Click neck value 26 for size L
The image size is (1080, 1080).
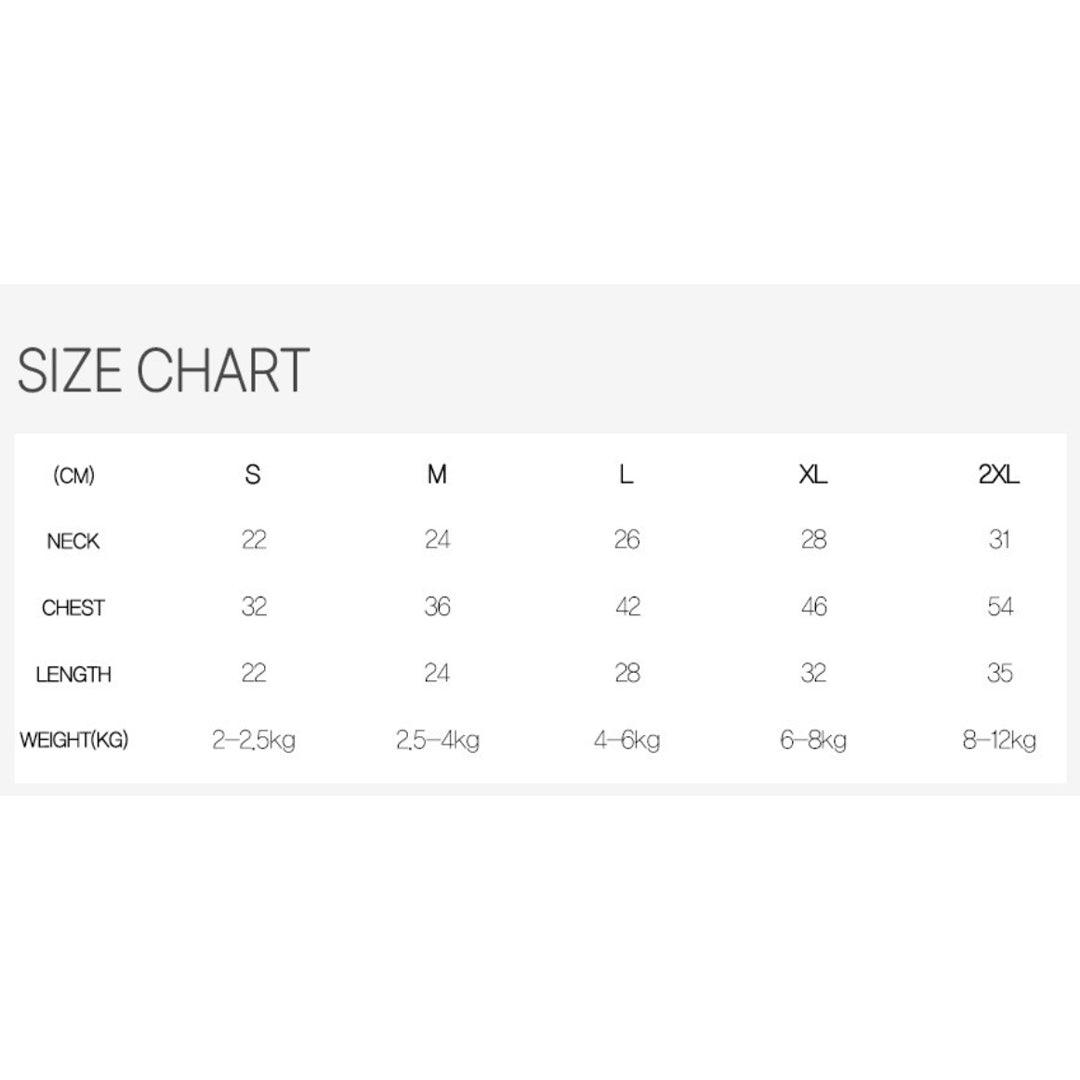pyautogui.click(x=627, y=540)
